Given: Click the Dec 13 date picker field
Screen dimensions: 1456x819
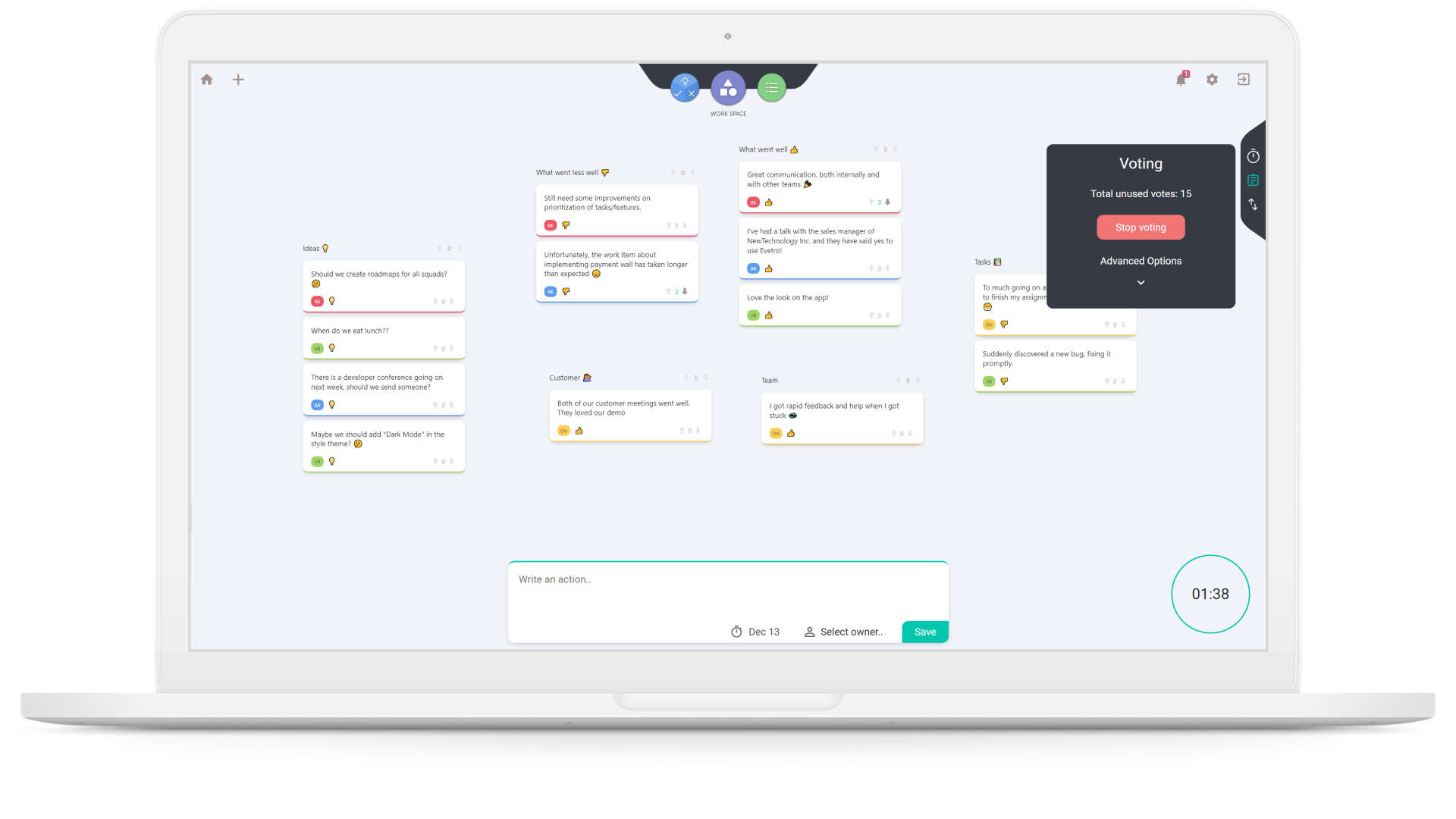Looking at the screenshot, I should click(756, 631).
